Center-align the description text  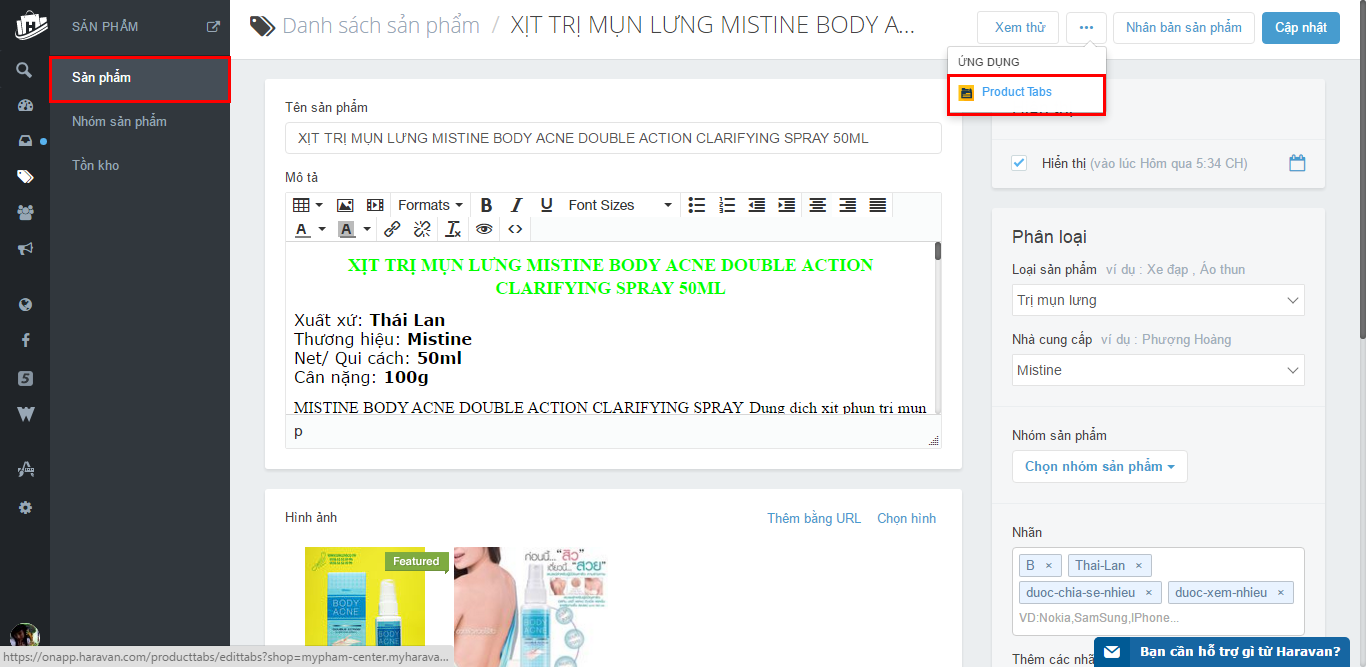coord(818,205)
